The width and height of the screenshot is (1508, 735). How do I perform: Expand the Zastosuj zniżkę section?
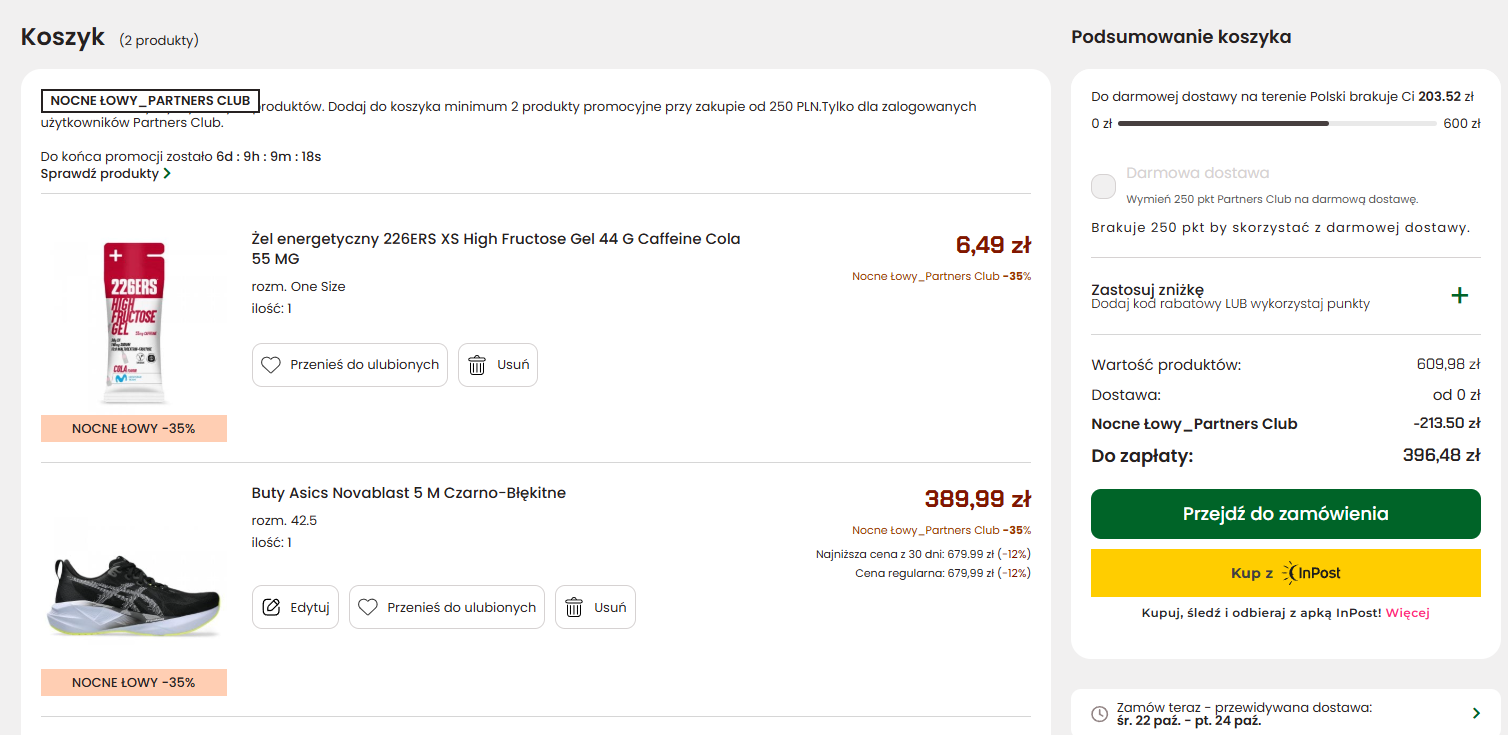pos(1147,290)
